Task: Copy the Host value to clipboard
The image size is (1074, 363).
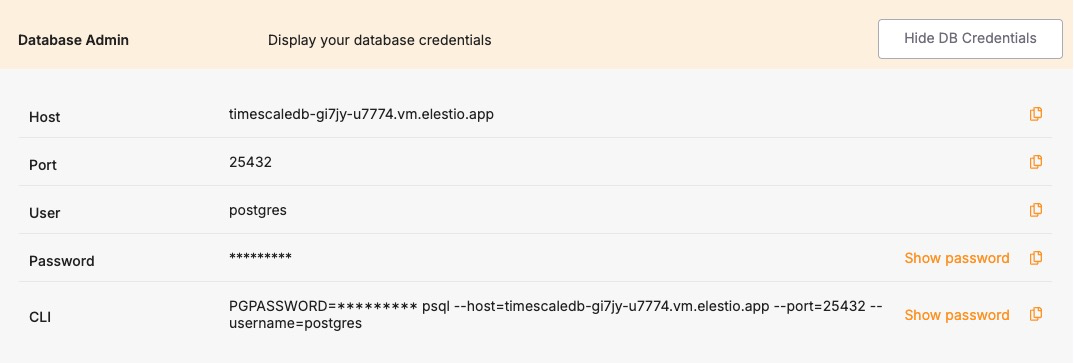Action: point(1036,114)
